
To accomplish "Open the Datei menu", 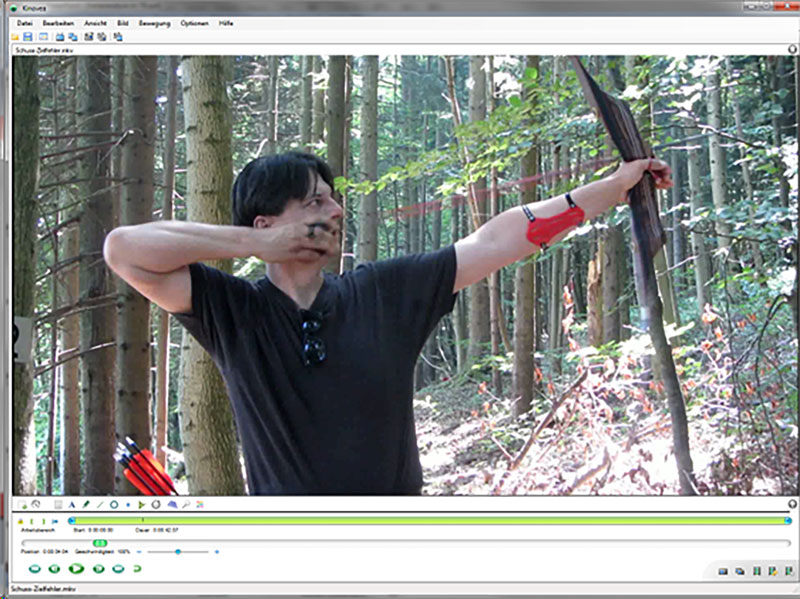I will [24, 22].
